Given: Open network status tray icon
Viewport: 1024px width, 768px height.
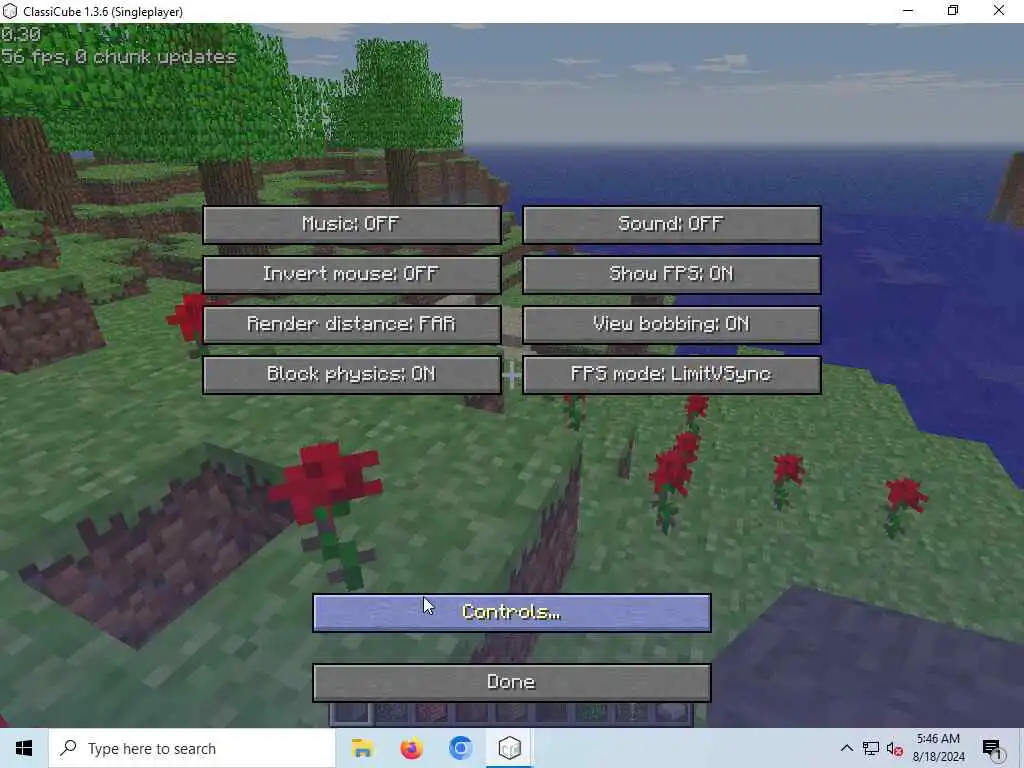Looking at the screenshot, I should (871, 748).
